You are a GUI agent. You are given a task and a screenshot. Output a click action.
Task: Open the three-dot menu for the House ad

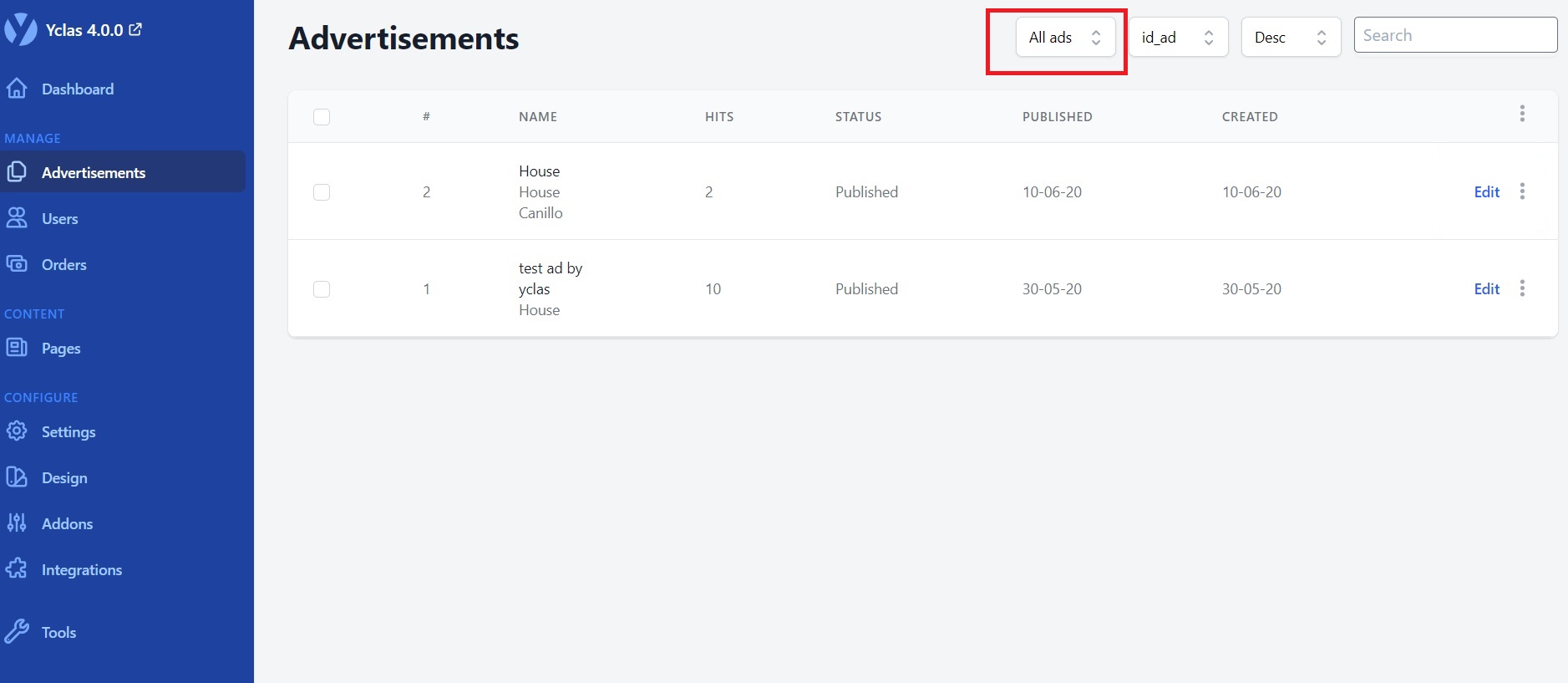(x=1522, y=191)
